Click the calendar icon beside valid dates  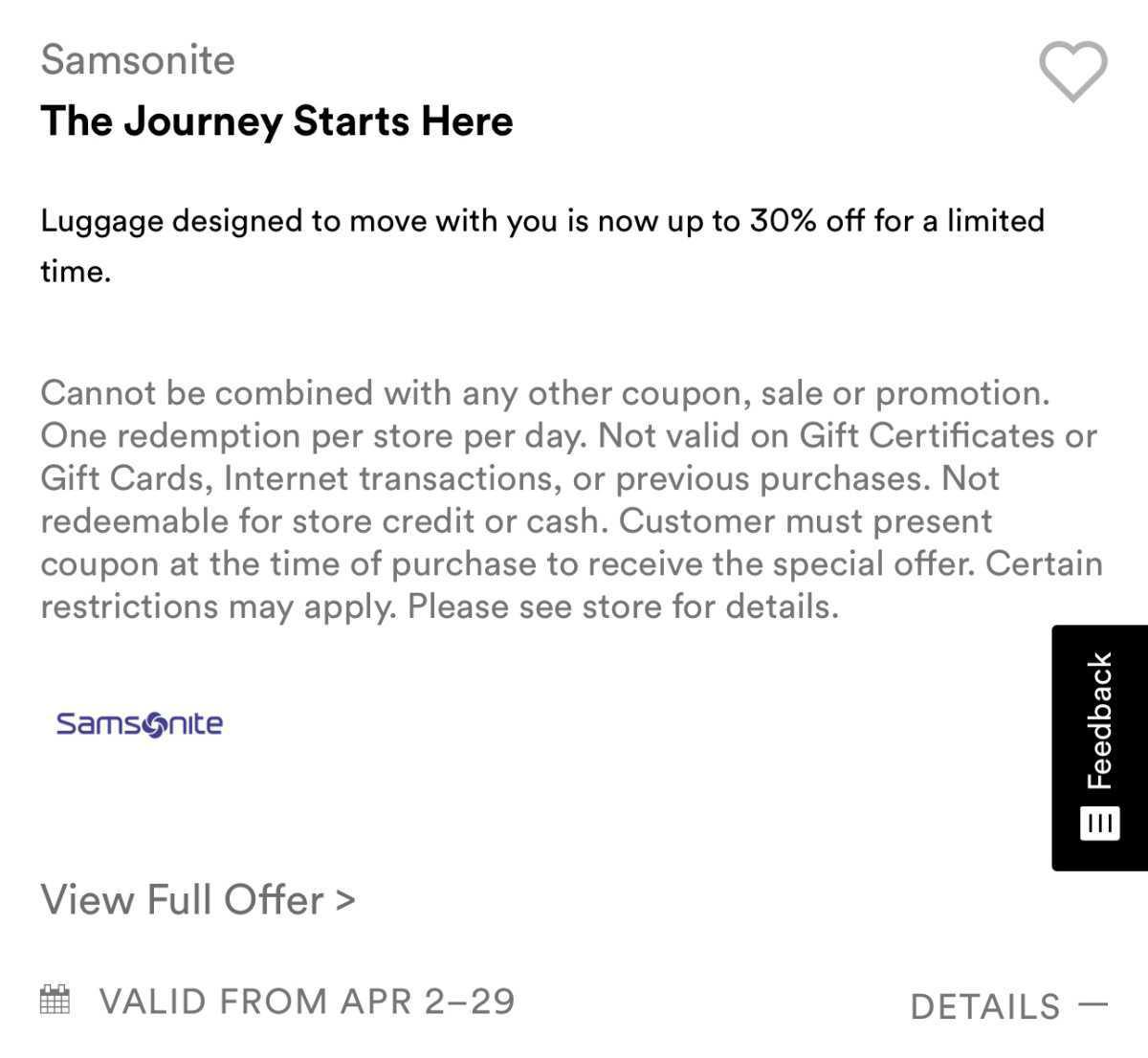[55, 1000]
